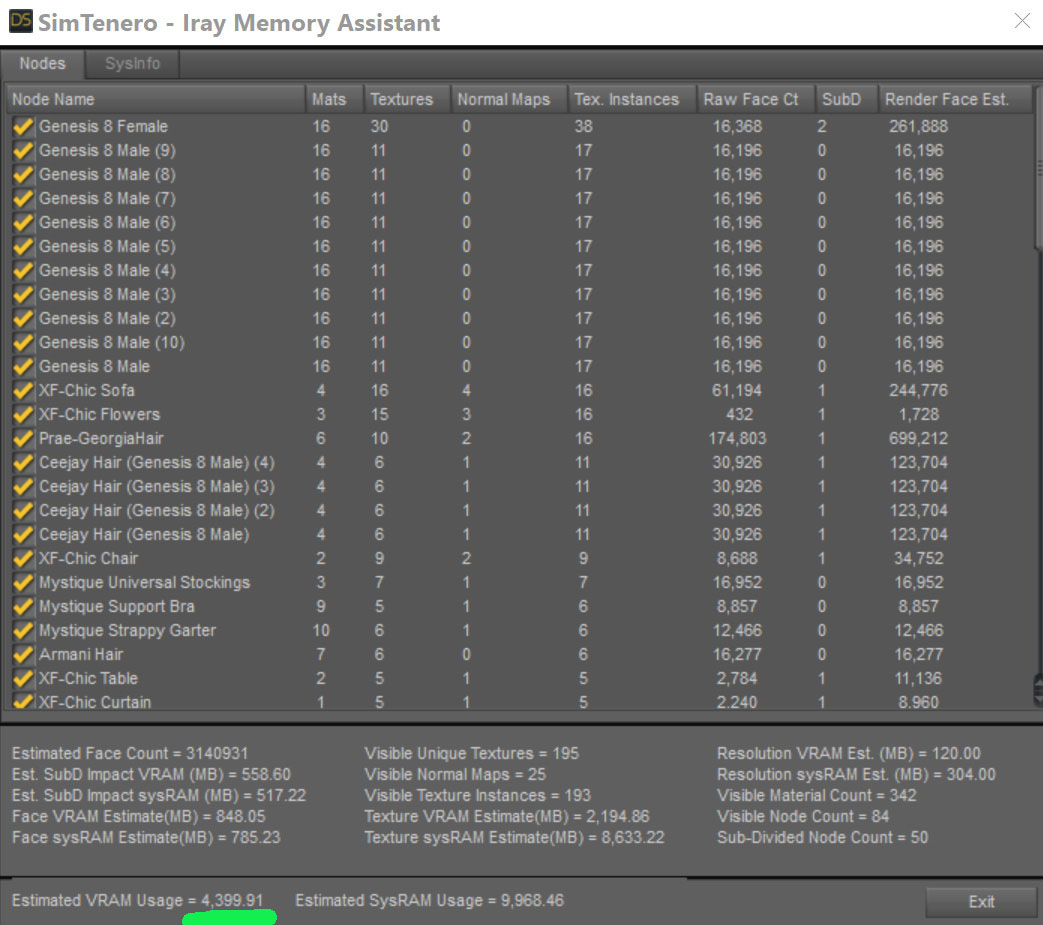1043x925 pixels.
Task: Disable the XF-Chic Sofa node checkbox
Action: tap(23, 390)
